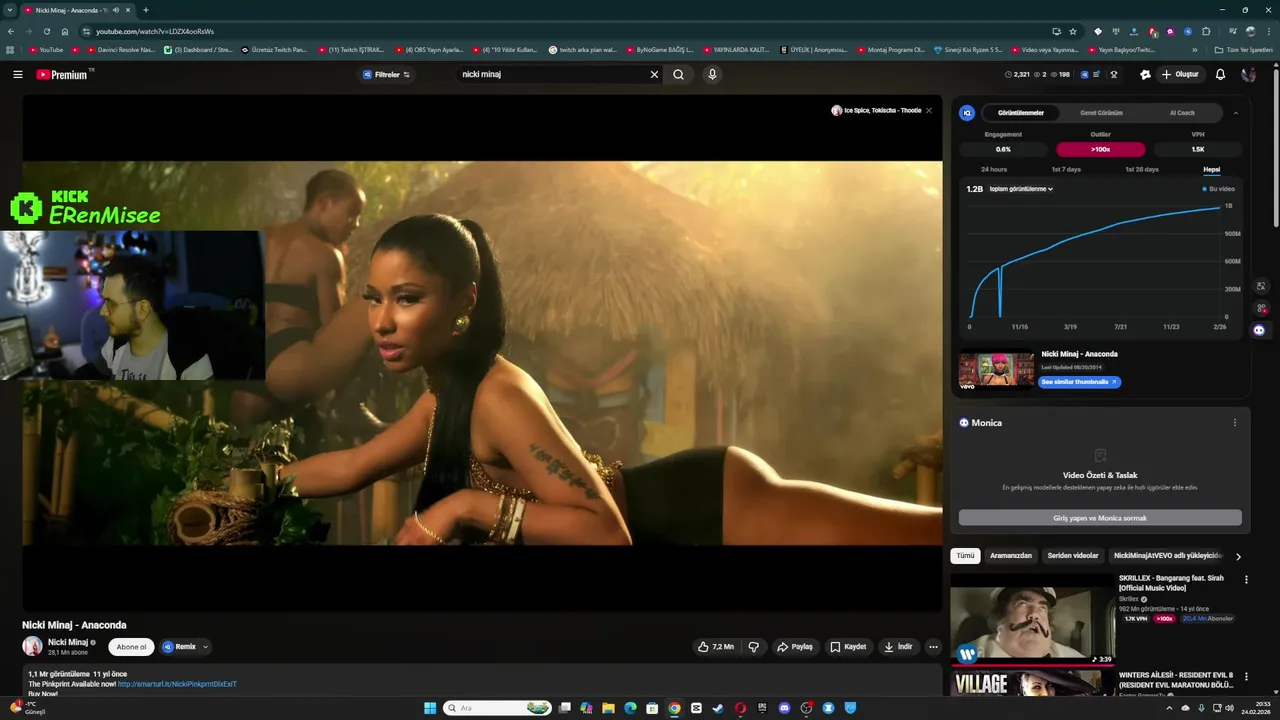The height and width of the screenshot is (720, 1280).
Task: Choose the 1st 7 days range
Action: click(x=1065, y=169)
